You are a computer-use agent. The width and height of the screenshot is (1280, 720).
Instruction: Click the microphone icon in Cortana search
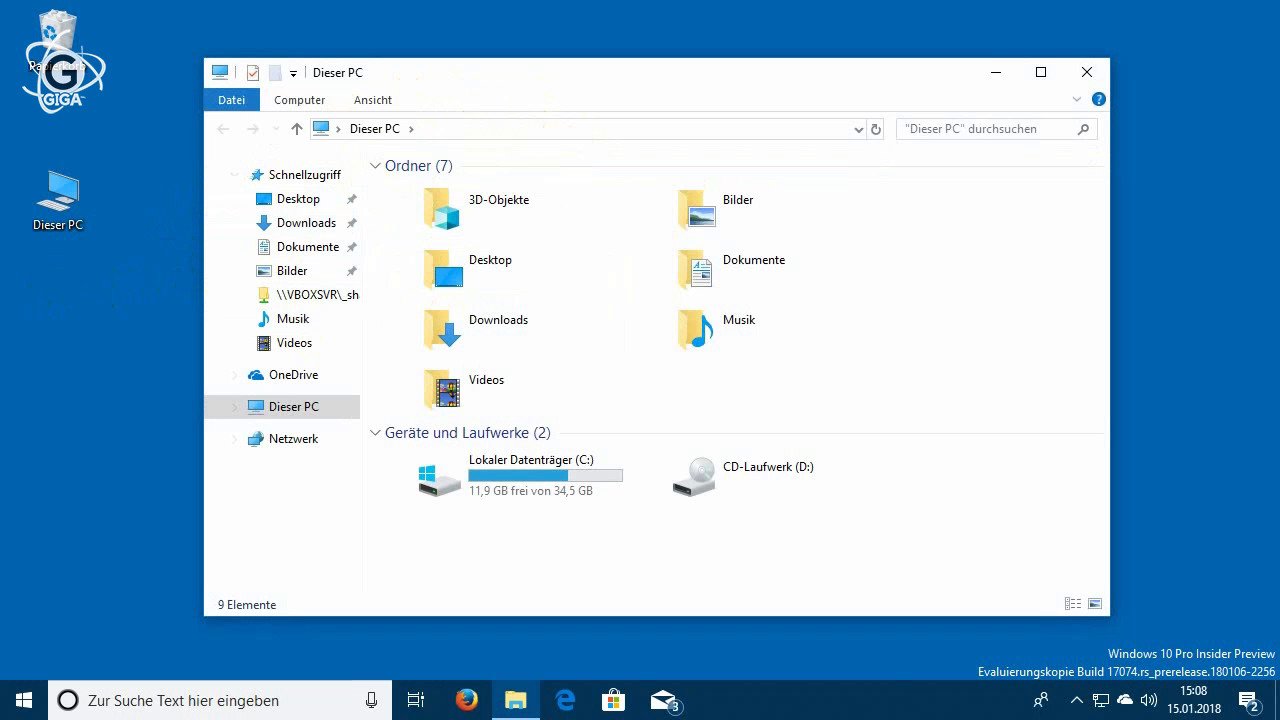pyautogui.click(x=371, y=700)
